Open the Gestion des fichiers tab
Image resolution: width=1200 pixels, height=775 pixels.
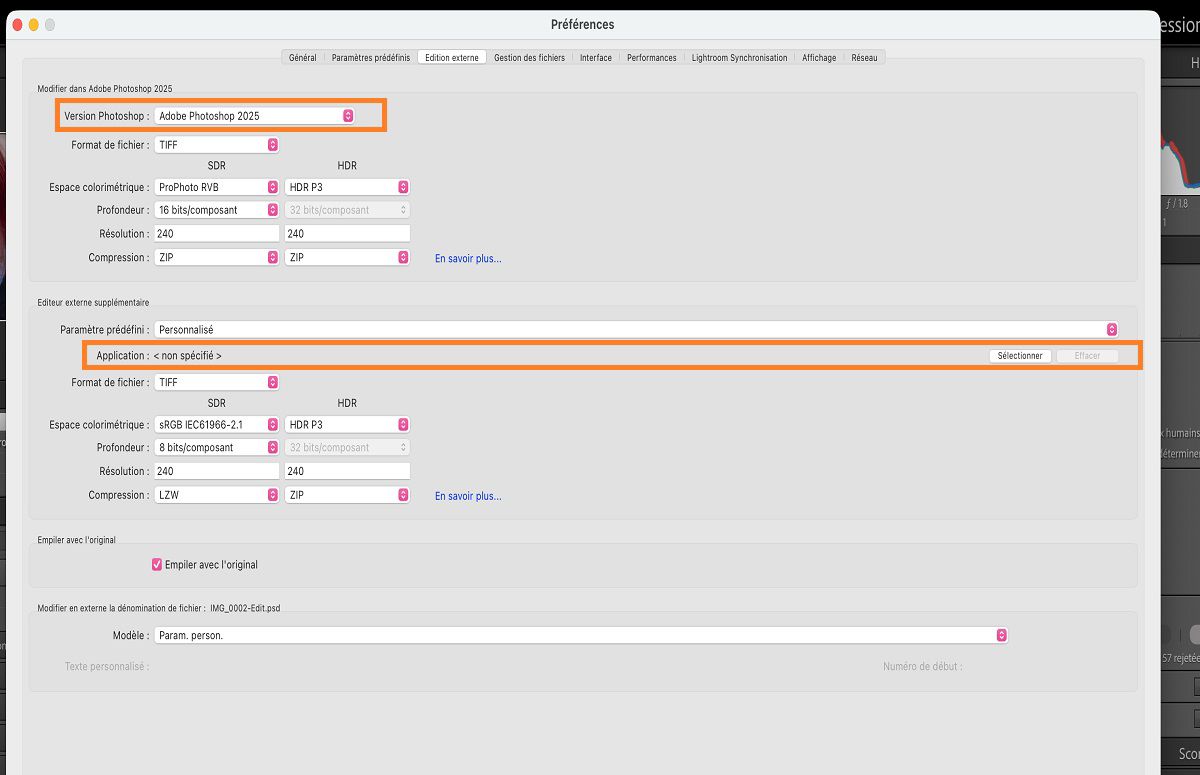(x=529, y=58)
